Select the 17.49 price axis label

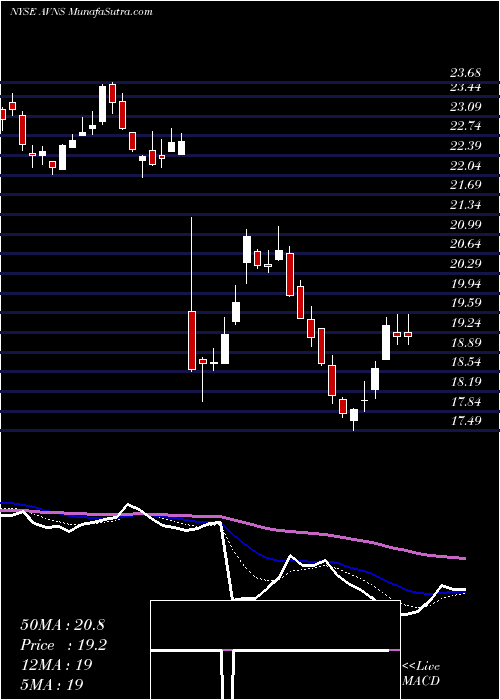click(466, 421)
